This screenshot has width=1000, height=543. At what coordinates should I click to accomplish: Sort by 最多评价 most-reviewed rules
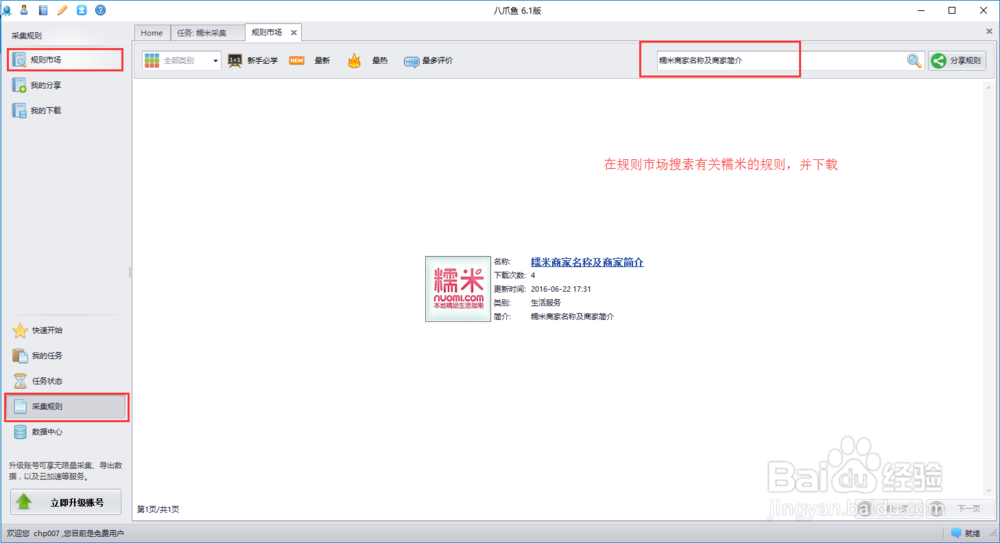pyautogui.click(x=429, y=61)
